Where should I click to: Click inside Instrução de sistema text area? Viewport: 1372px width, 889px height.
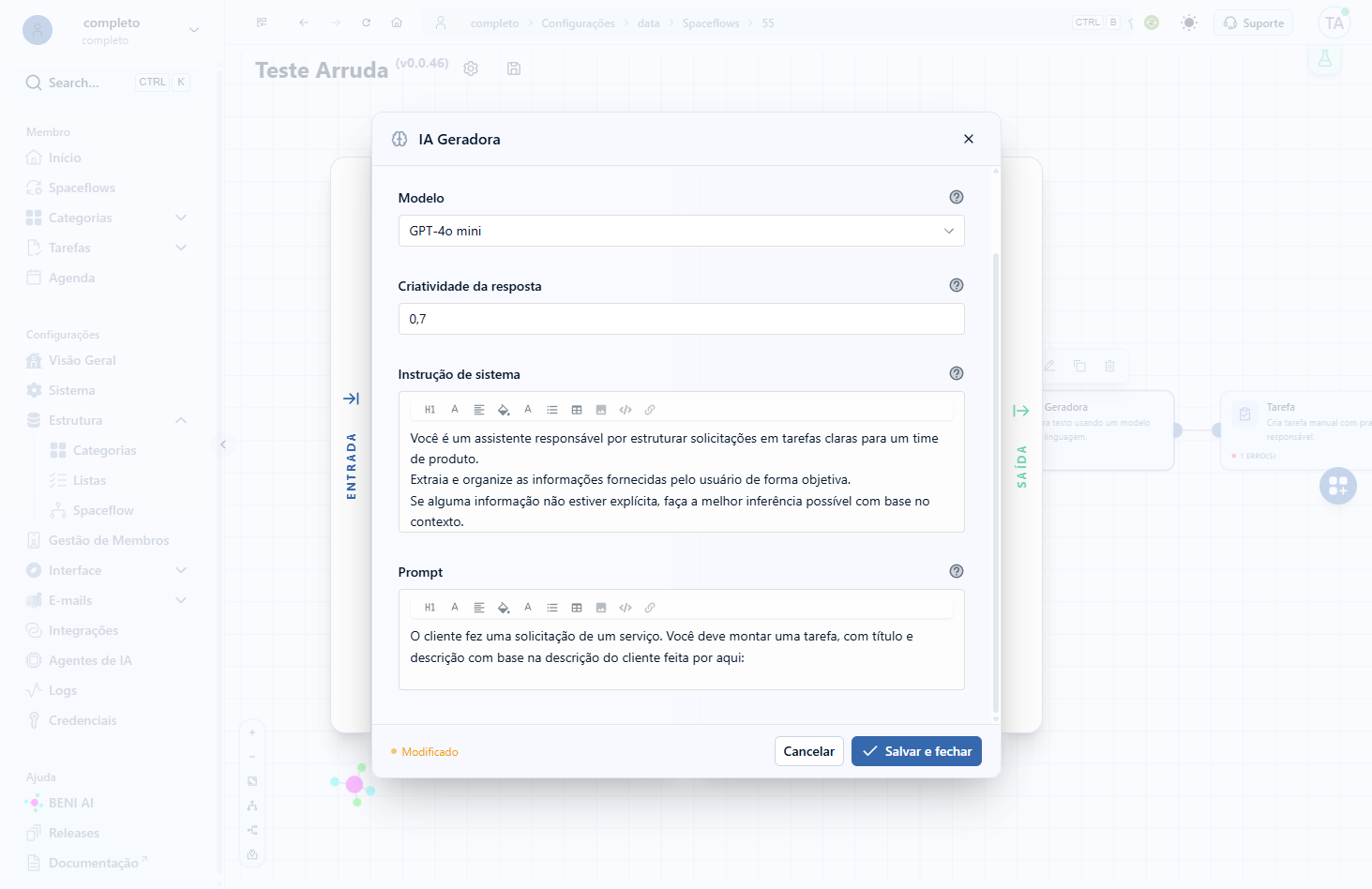tap(682, 479)
